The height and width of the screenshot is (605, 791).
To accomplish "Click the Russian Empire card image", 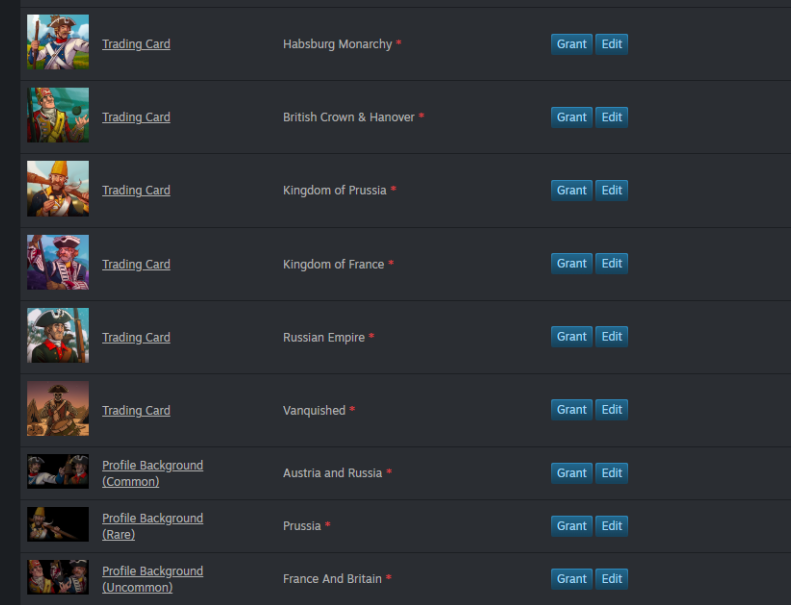I will point(58,336).
